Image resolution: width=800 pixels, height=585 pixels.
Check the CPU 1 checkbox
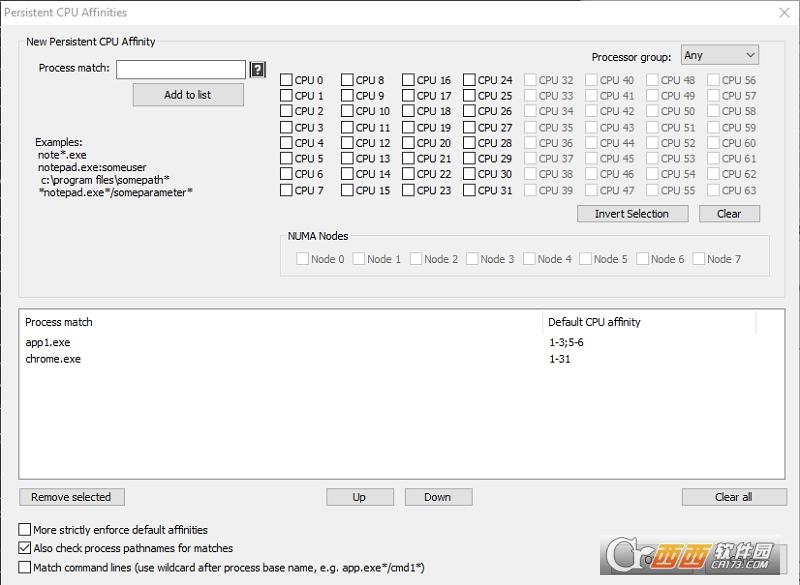tap(286, 95)
